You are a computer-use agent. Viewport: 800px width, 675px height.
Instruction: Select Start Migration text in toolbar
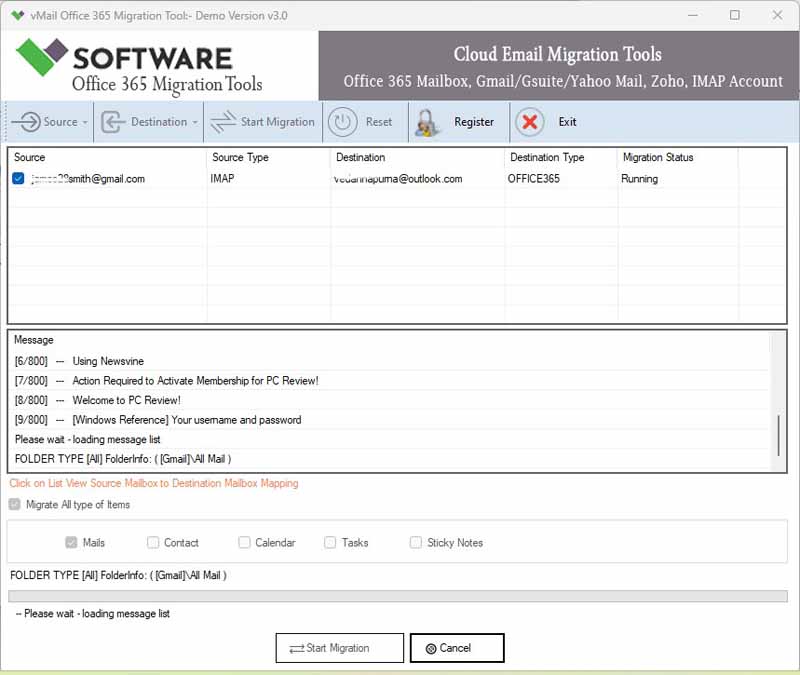tap(278, 122)
